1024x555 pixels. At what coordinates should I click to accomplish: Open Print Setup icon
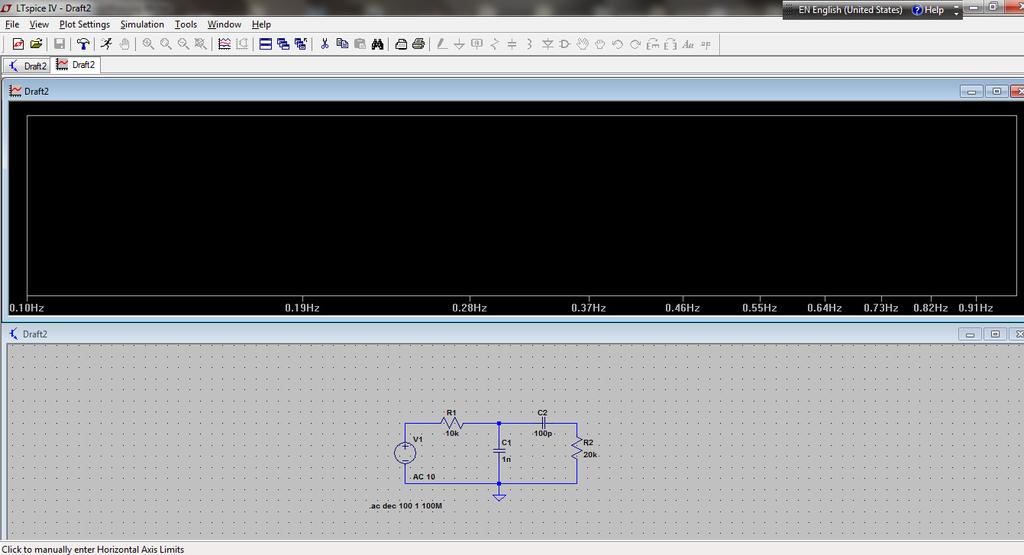coord(401,44)
